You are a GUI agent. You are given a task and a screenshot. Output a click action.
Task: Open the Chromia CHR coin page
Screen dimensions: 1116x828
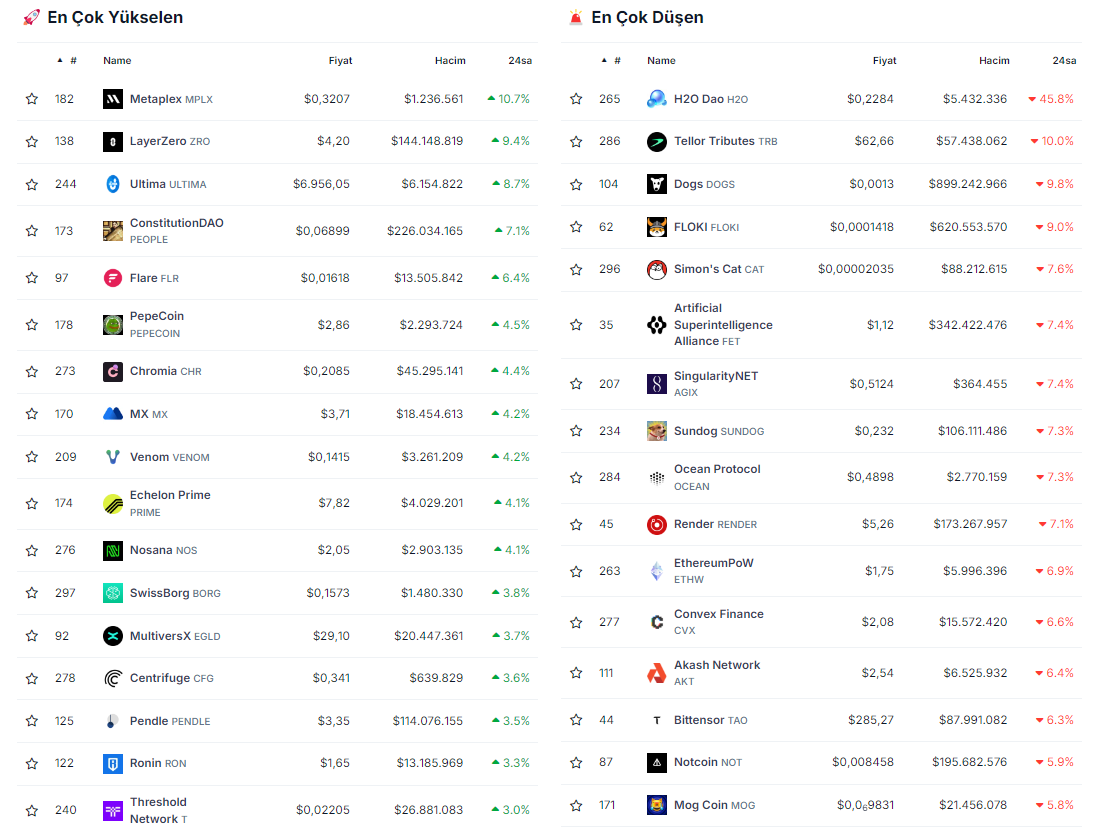[166, 372]
